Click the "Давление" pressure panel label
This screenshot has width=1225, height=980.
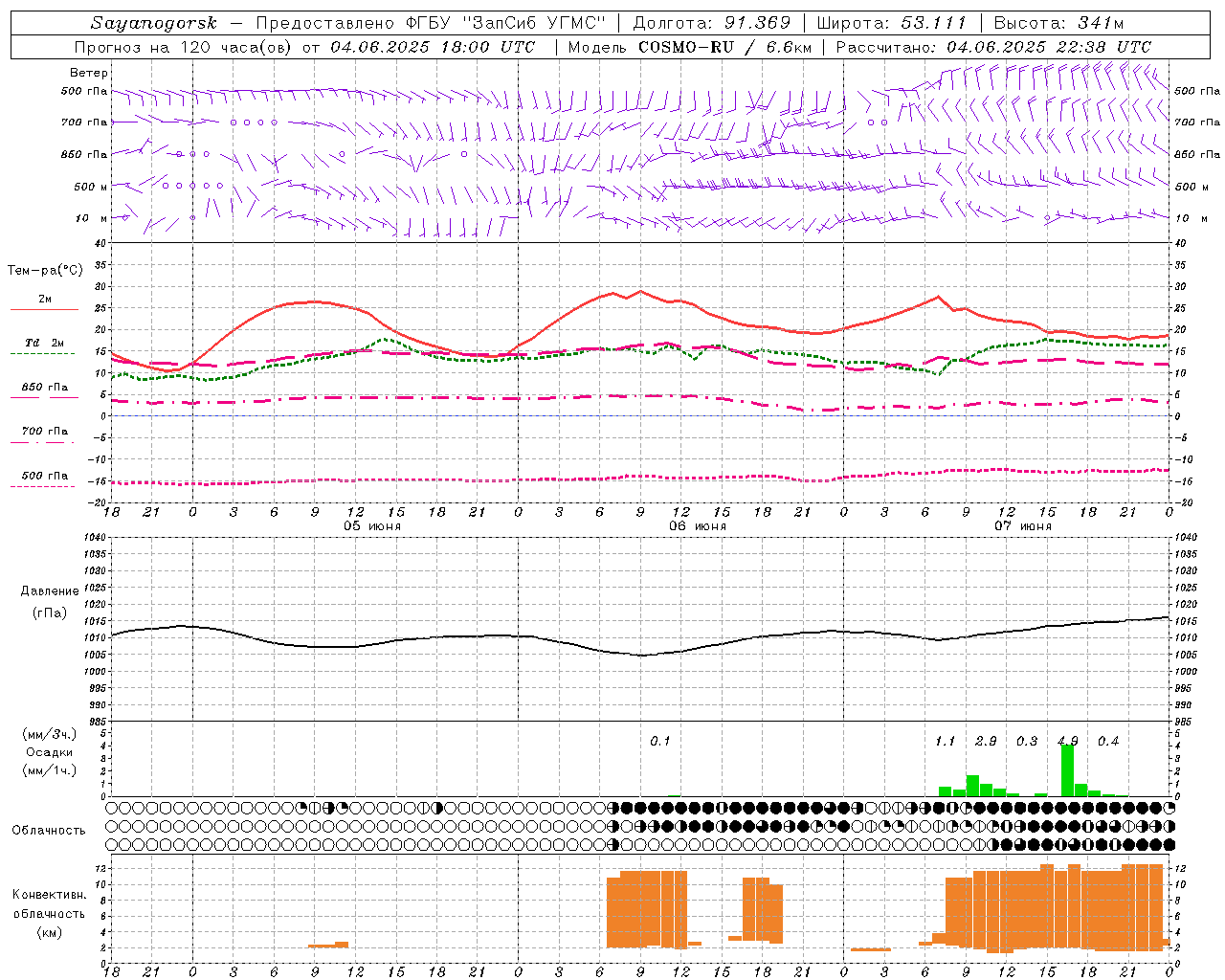click(x=50, y=591)
